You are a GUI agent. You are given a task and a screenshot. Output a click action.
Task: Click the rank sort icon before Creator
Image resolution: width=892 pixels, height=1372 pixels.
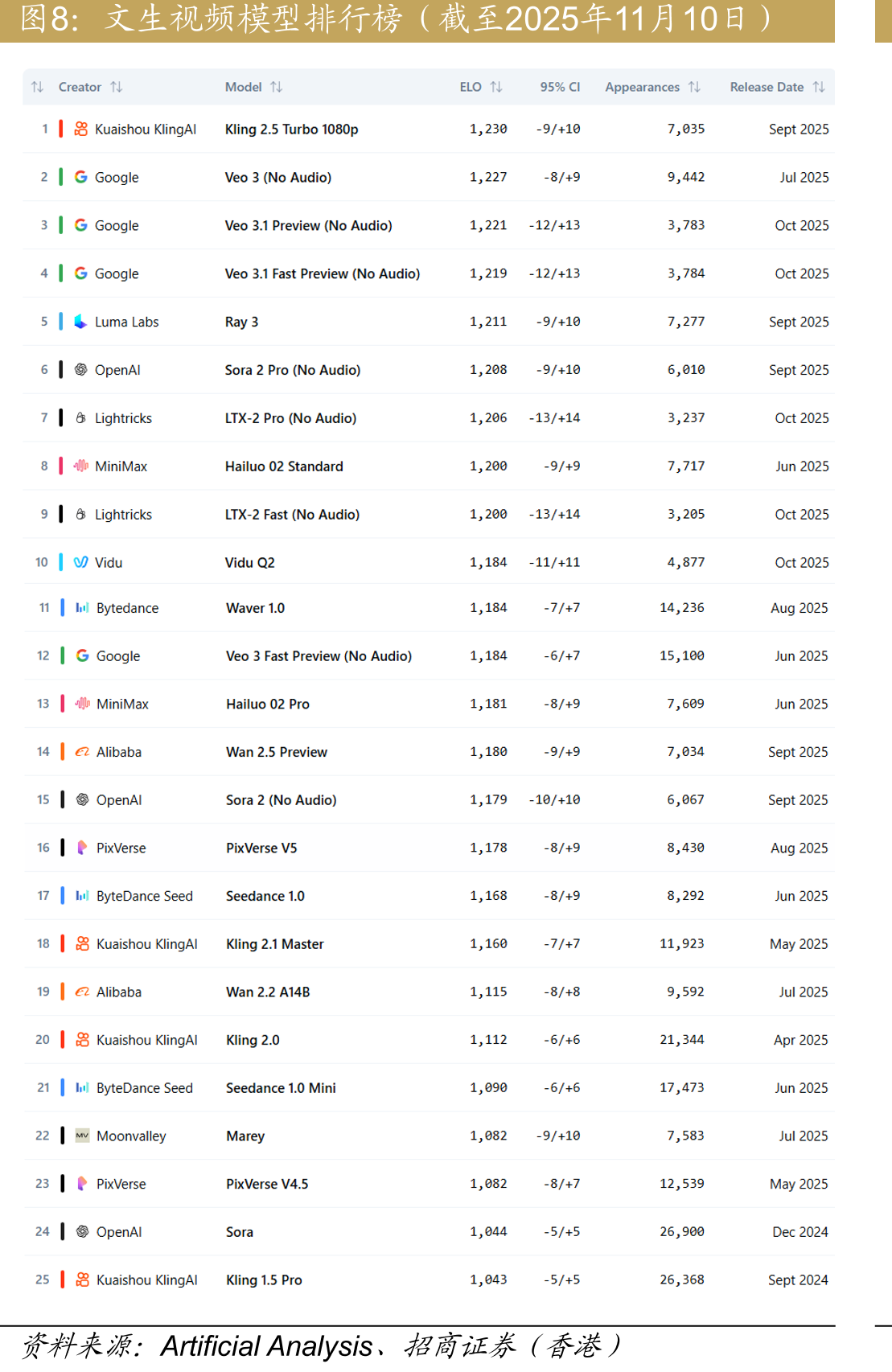37,87
